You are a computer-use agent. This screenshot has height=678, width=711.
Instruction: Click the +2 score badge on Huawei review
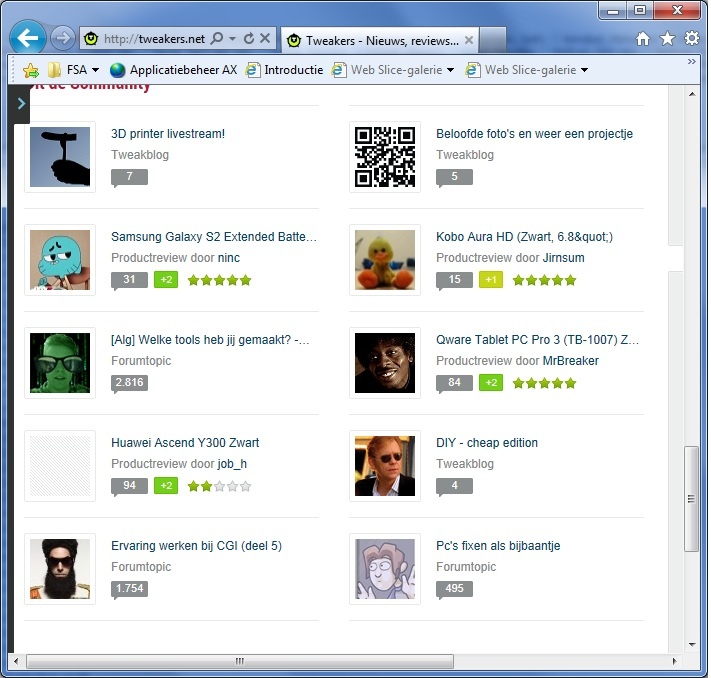pos(166,486)
